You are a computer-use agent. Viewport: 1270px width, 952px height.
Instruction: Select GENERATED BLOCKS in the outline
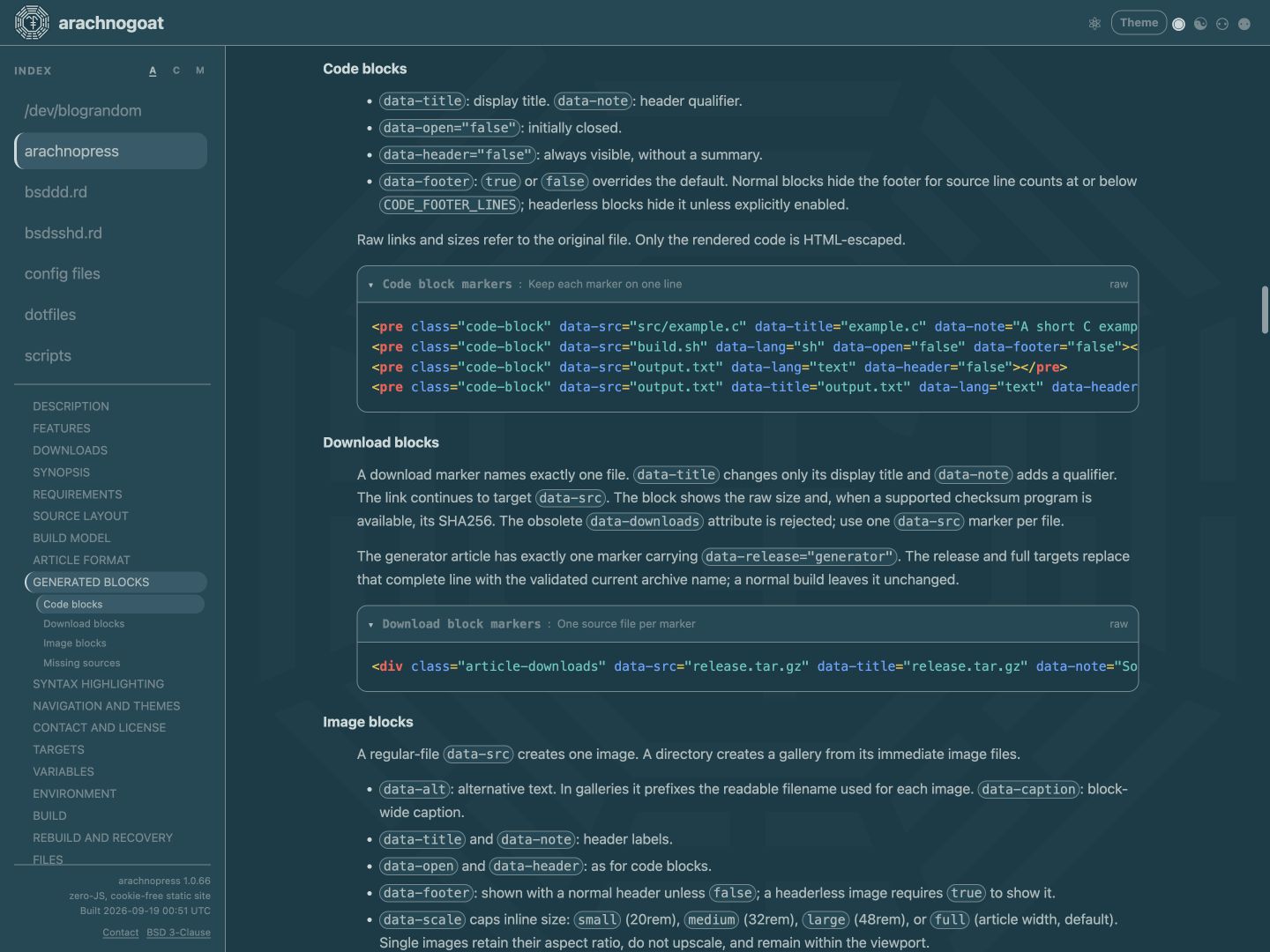116,582
